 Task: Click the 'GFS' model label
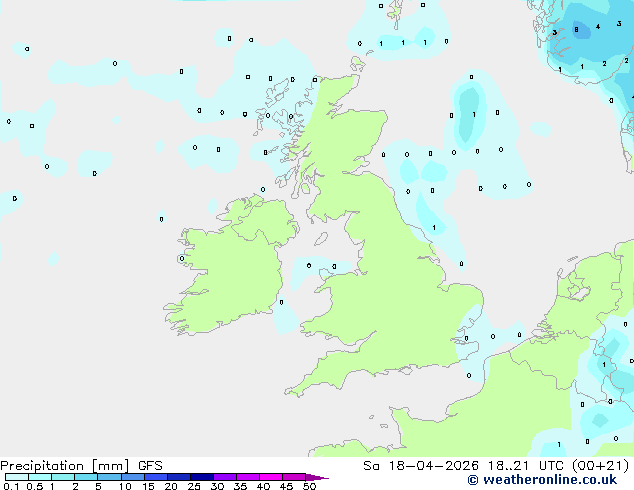click(150, 466)
